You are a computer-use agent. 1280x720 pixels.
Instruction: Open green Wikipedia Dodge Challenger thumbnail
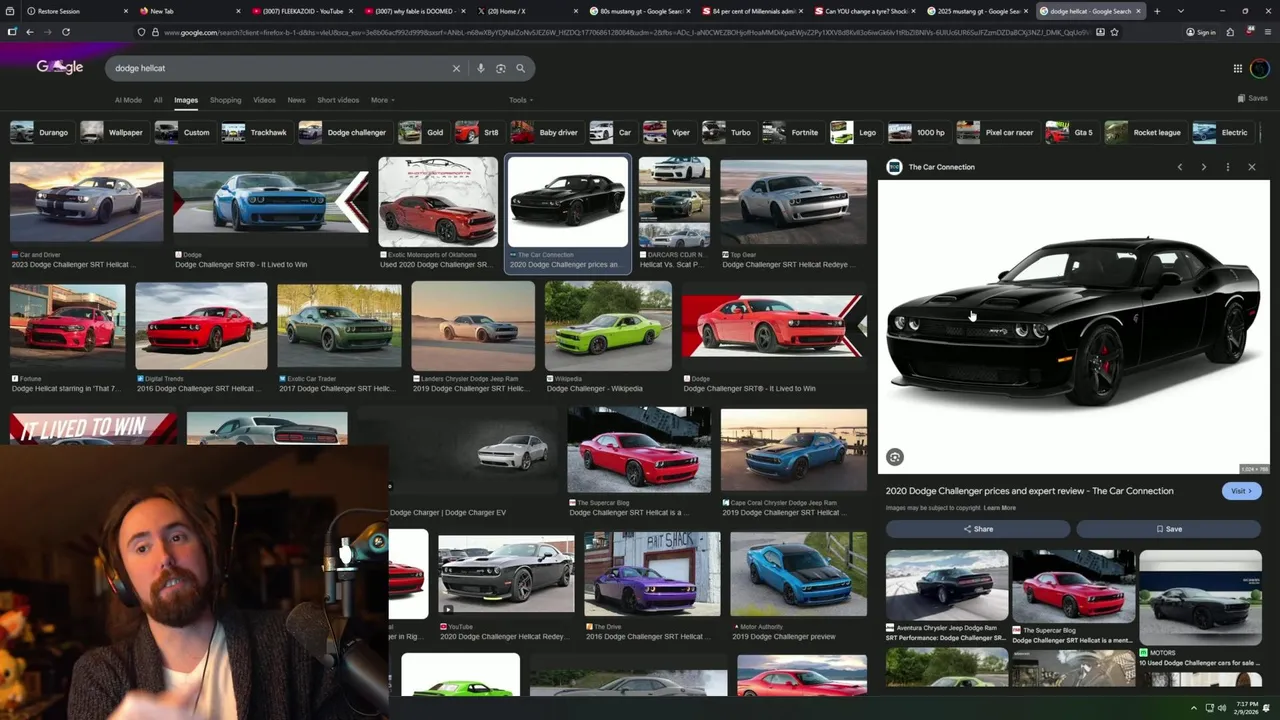pos(608,326)
